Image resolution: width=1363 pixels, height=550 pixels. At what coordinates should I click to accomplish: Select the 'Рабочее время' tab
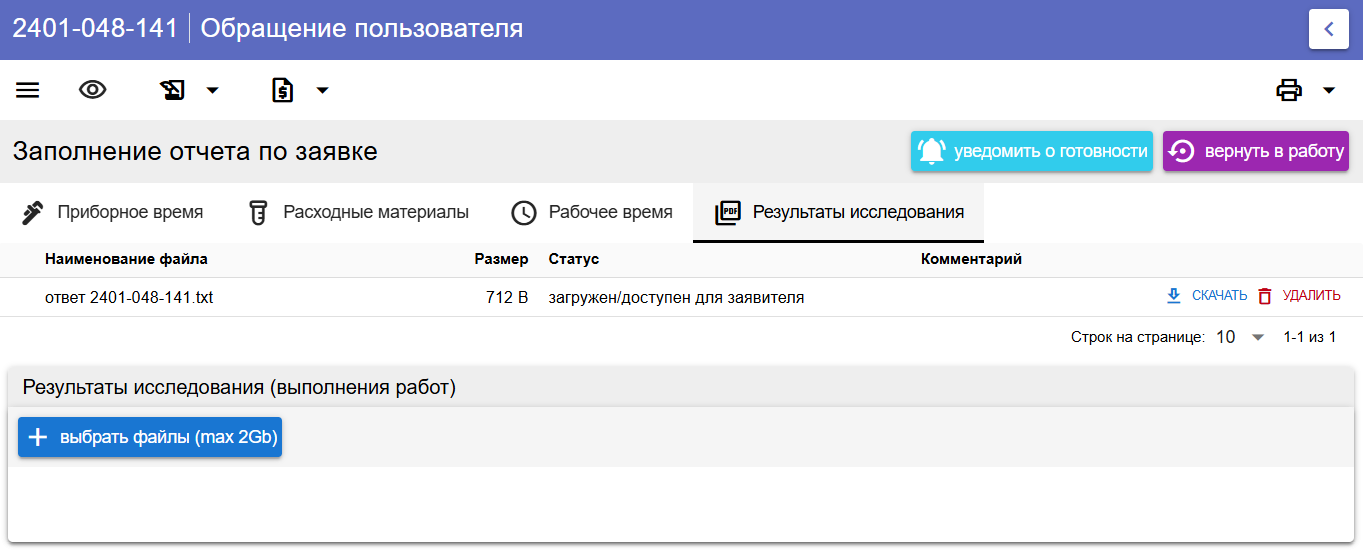592,212
